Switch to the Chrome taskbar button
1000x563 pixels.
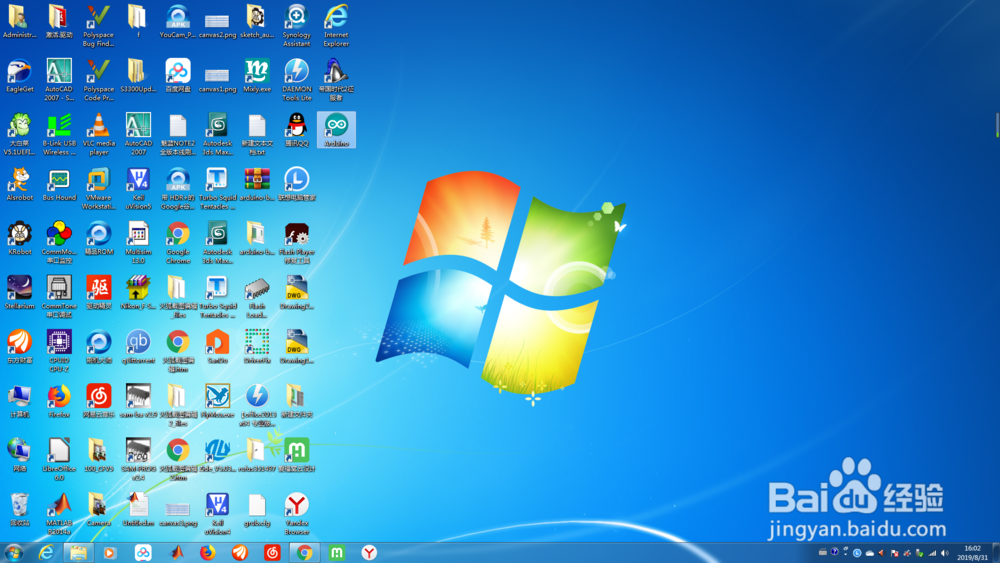click(304, 553)
